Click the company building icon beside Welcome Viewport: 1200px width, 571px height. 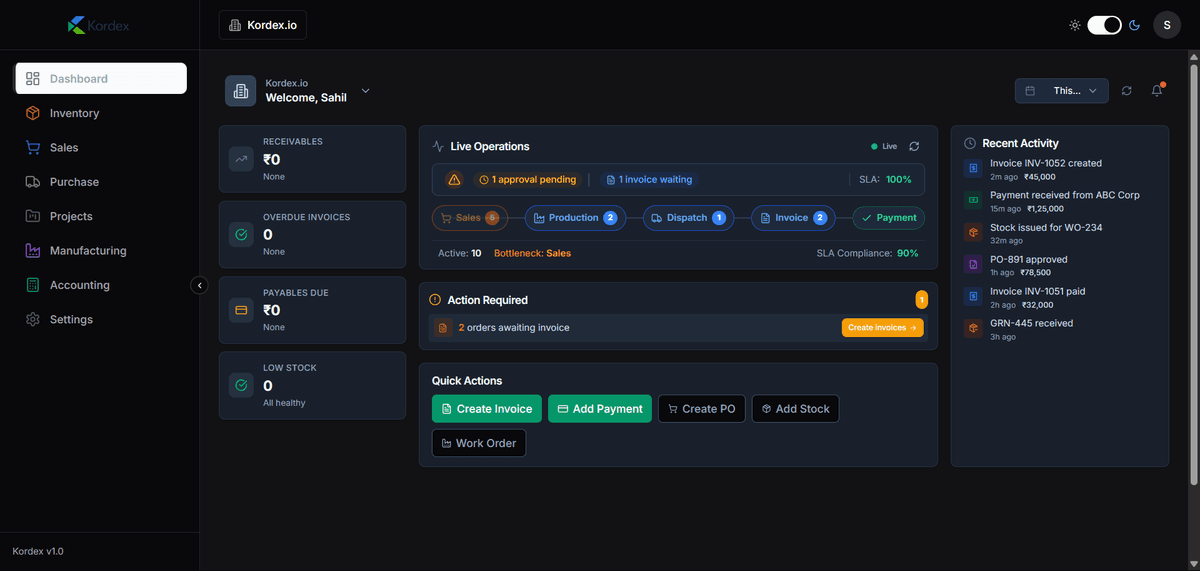(x=240, y=91)
